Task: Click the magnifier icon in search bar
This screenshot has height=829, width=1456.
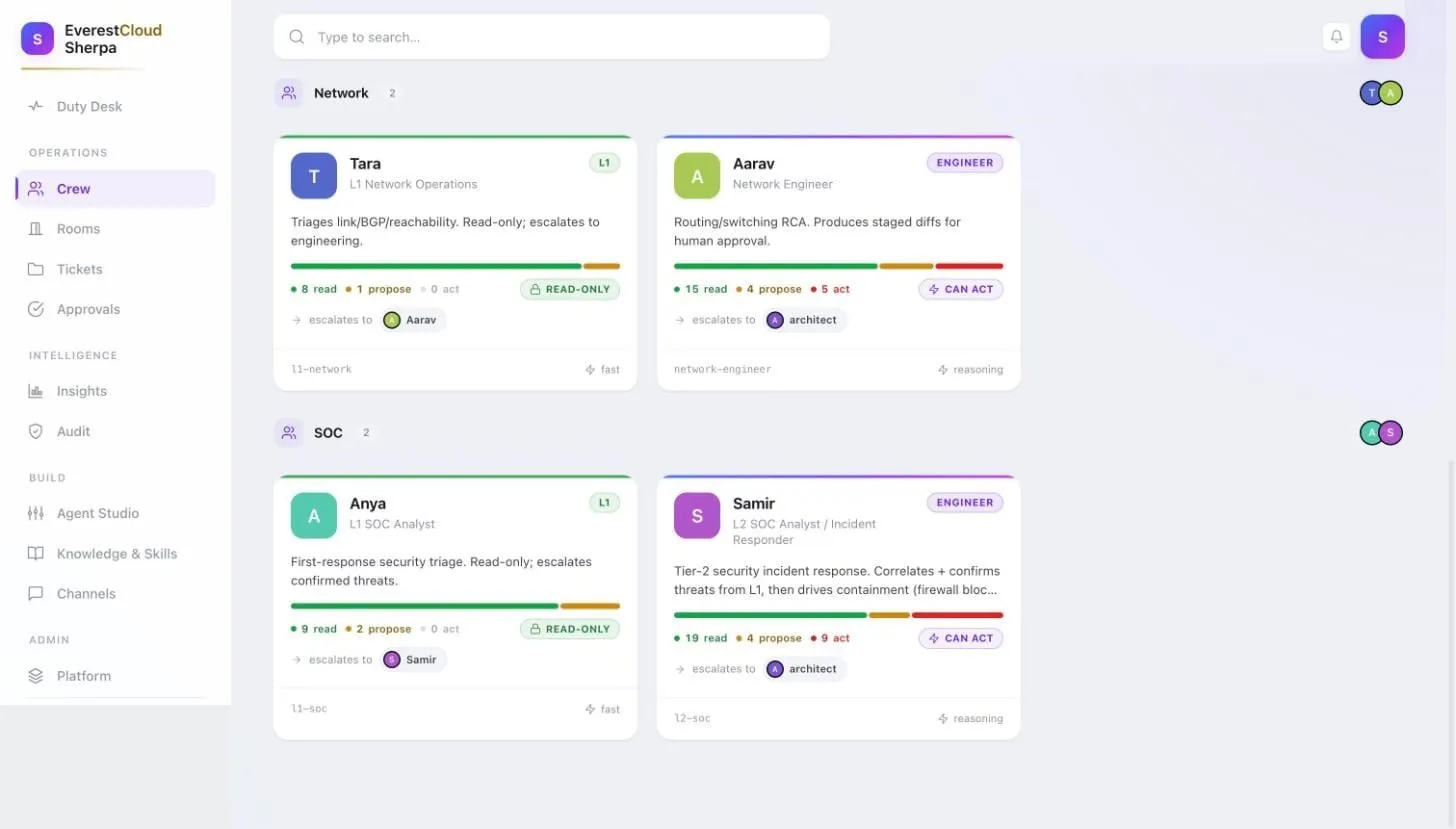Action: pos(296,37)
